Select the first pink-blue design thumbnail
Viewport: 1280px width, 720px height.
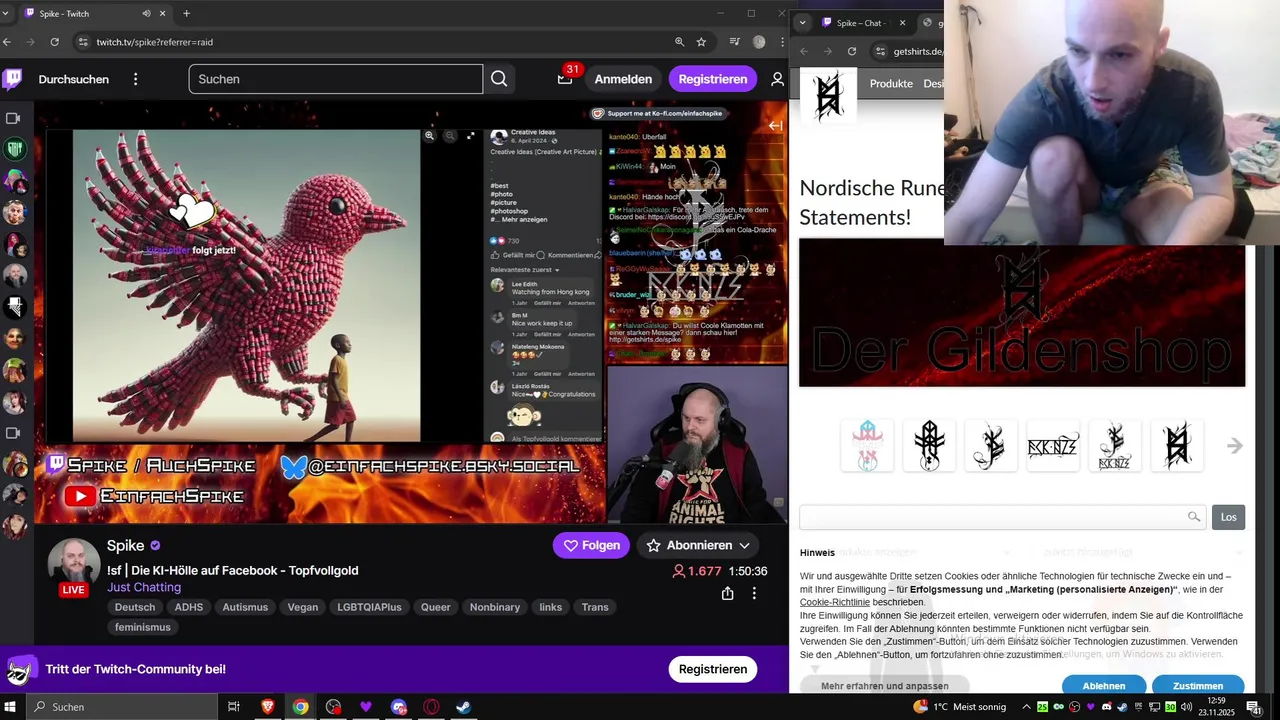click(867, 446)
